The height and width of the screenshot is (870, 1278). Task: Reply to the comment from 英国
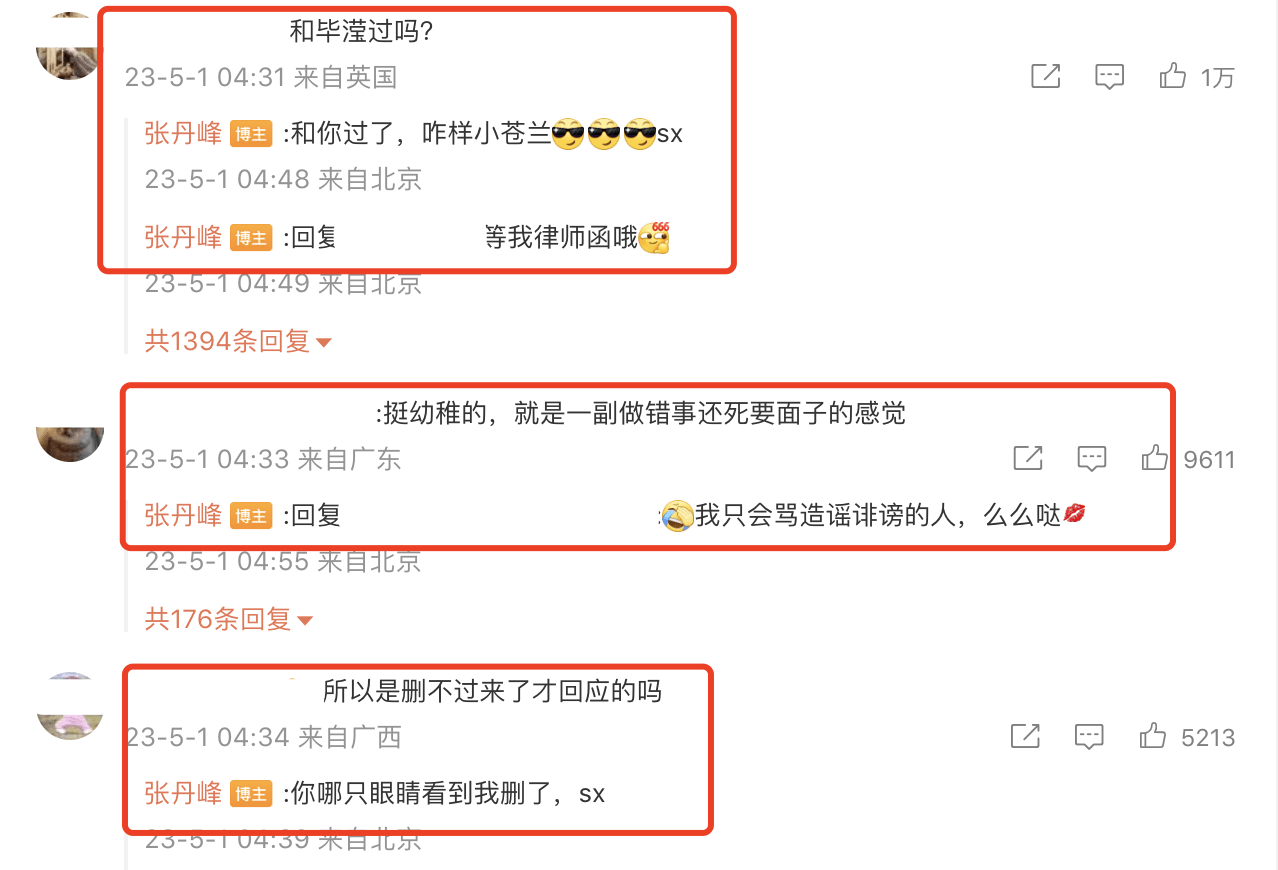click(1109, 77)
